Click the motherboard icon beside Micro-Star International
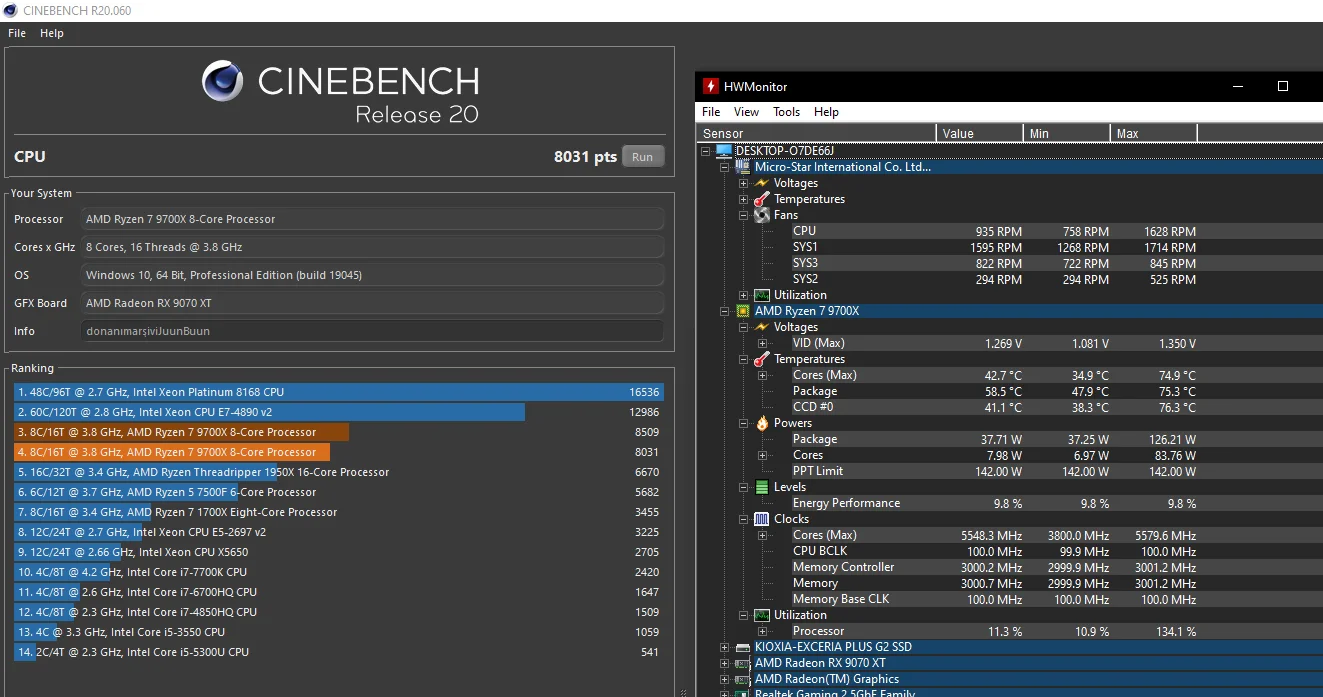The image size is (1323, 697). [743, 167]
